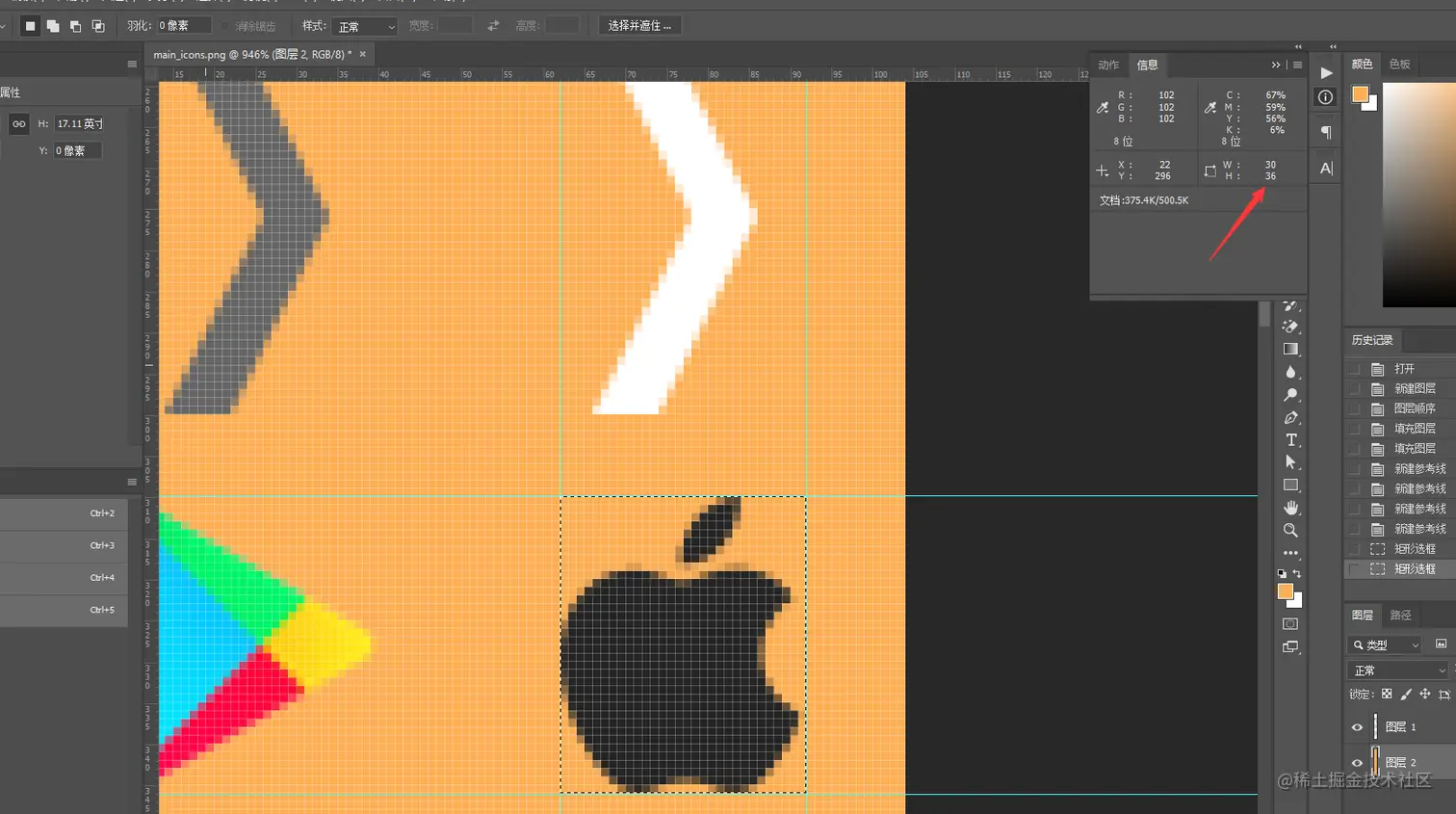Toggle the anti-alias 消除锯齿 checkbox
The height and width of the screenshot is (814, 1456).
pyautogui.click(x=226, y=26)
